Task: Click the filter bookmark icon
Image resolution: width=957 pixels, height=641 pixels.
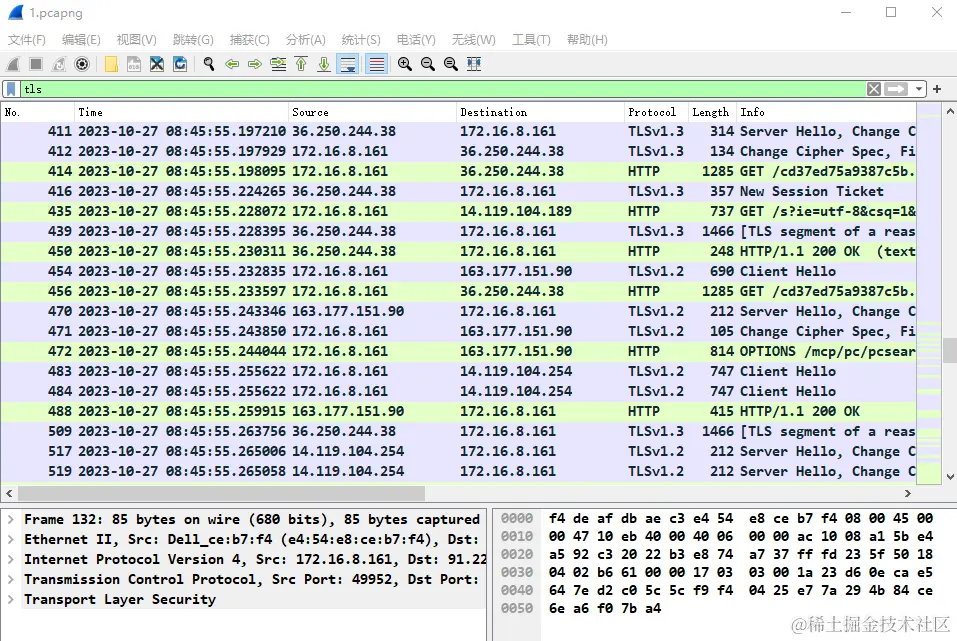Action: pyautogui.click(x=11, y=89)
